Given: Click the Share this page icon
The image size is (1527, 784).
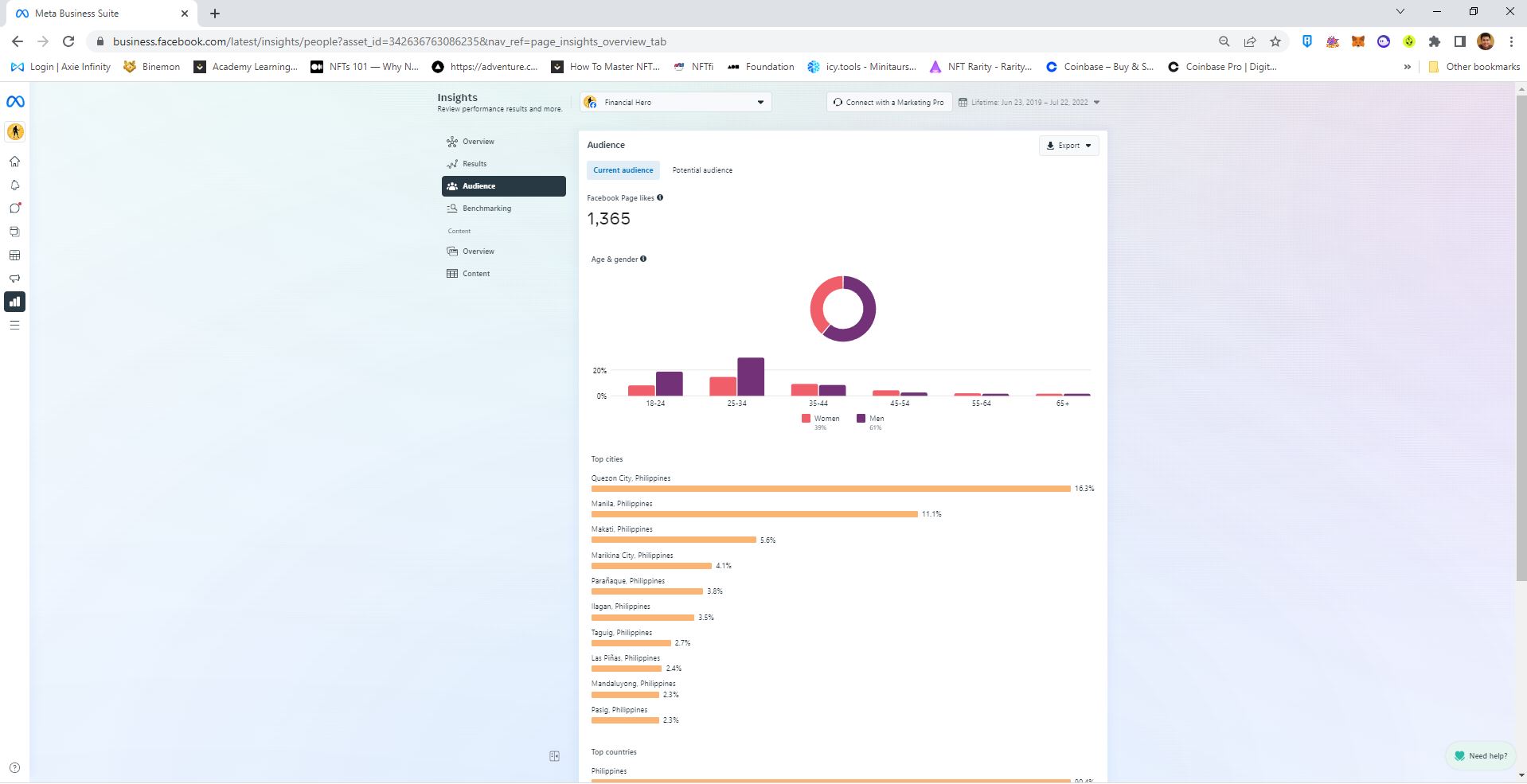Looking at the screenshot, I should tap(1250, 41).
